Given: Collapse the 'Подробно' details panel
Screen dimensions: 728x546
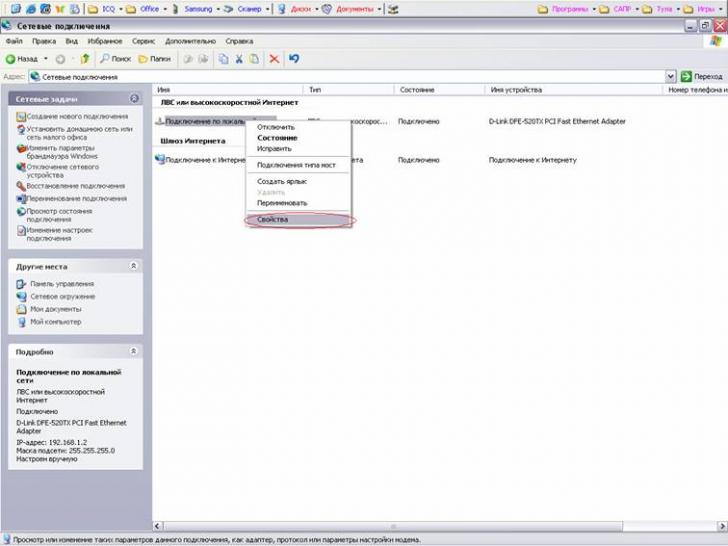Looking at the screenshot, I should (x=135, y=352).
